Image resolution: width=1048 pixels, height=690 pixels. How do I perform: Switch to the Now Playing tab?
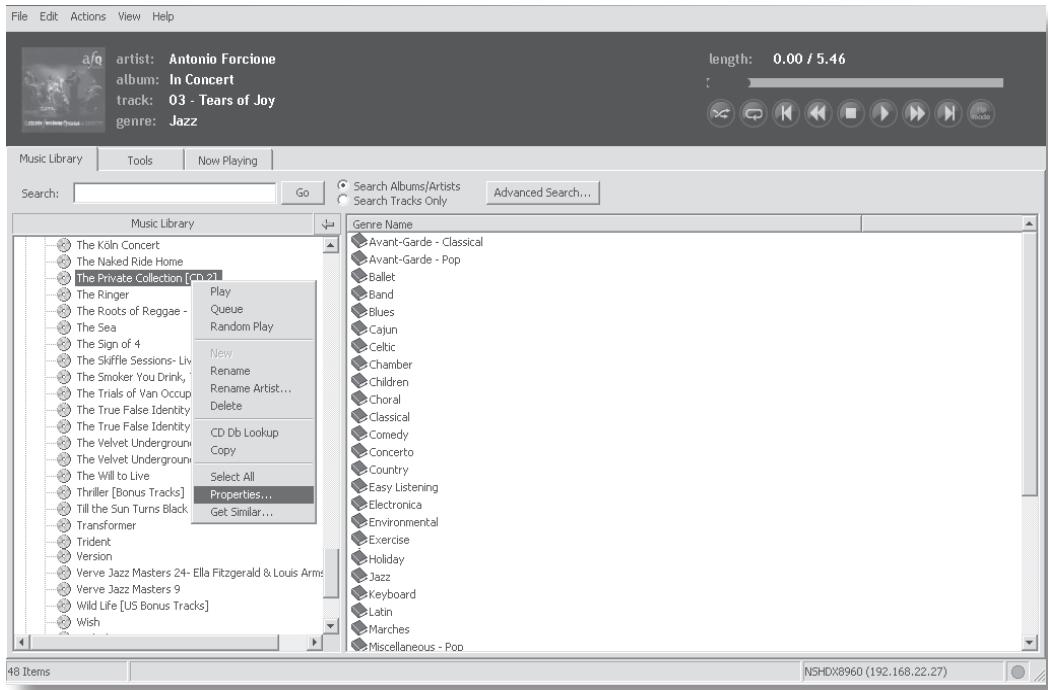(227, 160)
